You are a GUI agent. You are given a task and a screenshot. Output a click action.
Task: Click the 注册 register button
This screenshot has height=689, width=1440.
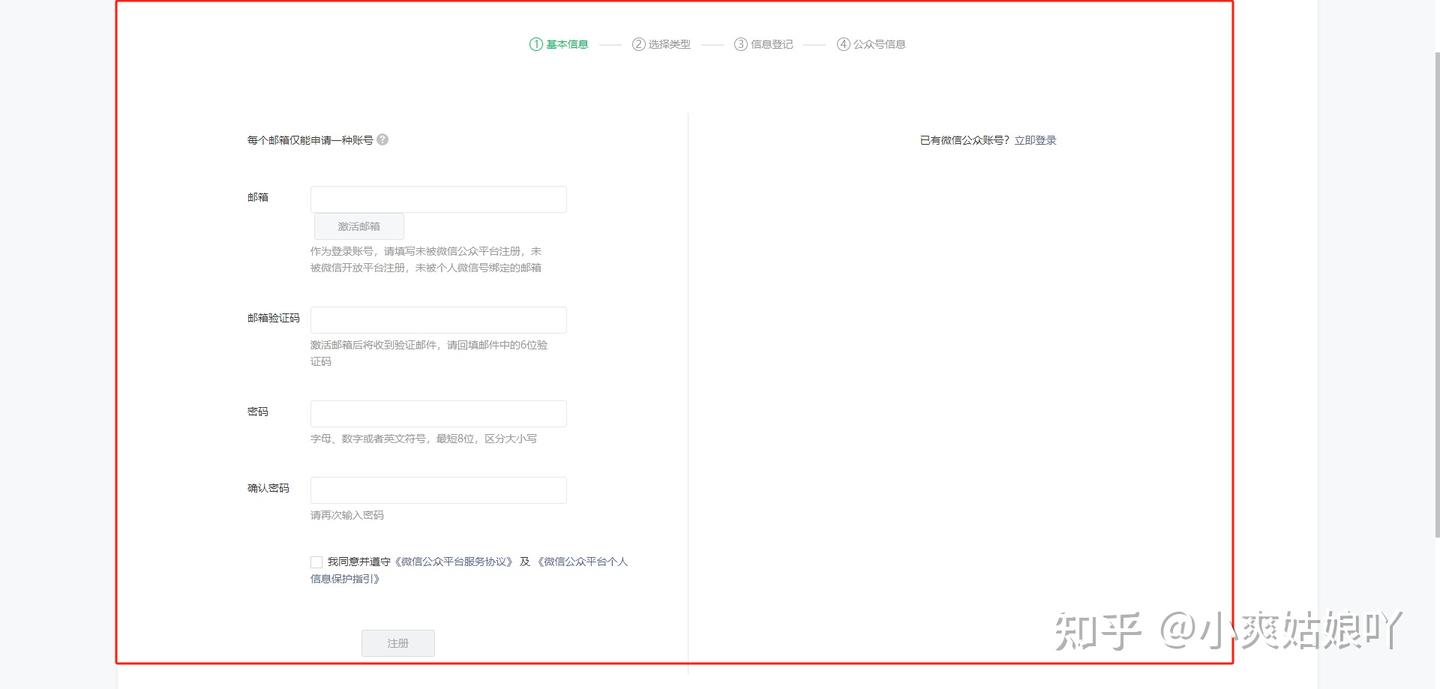click(x=398, y=643)
